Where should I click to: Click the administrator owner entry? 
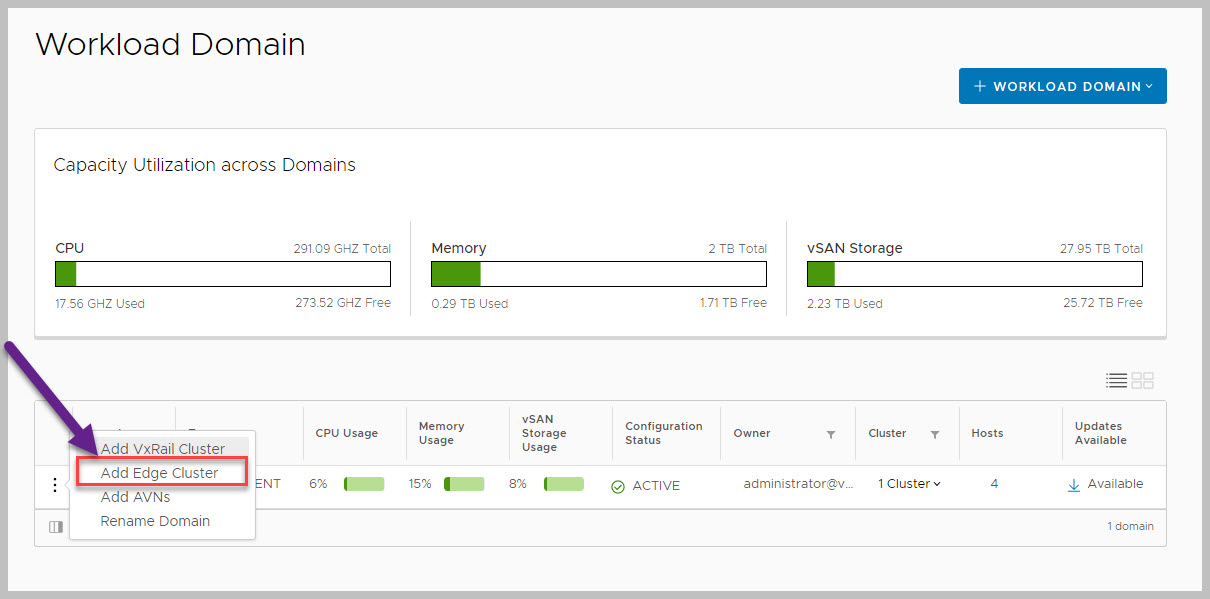pos(798,484)
